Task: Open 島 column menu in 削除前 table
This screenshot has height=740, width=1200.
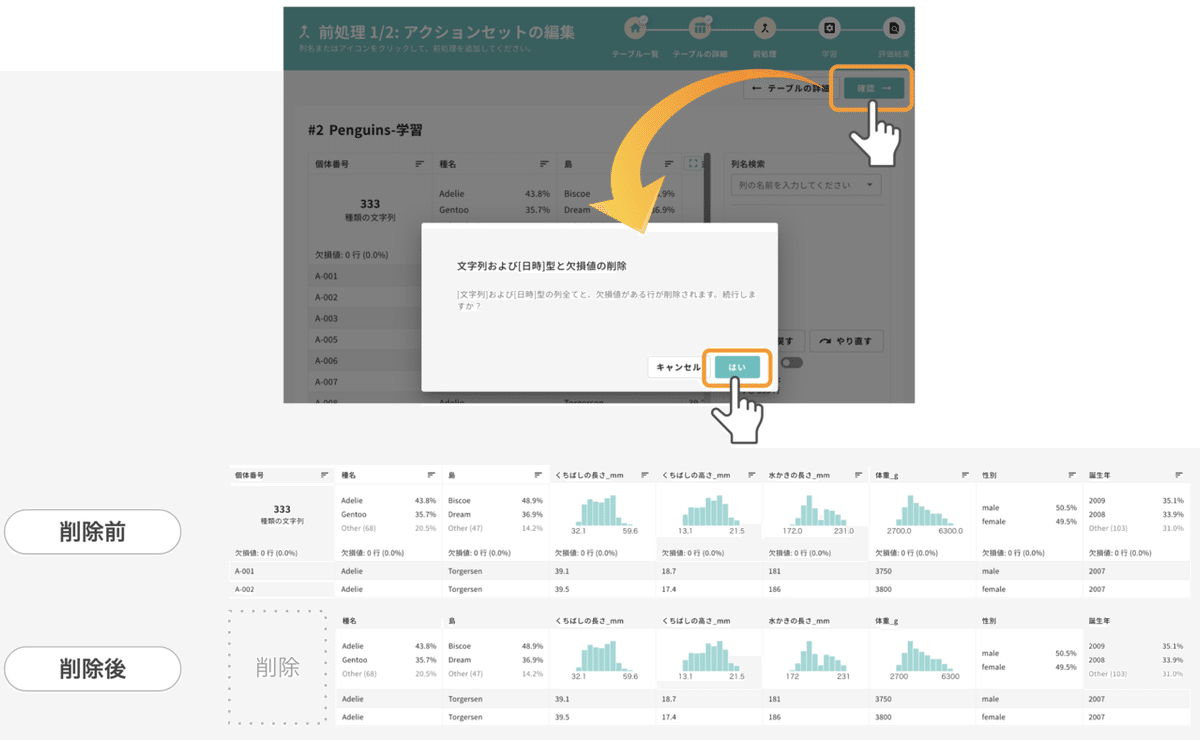Action: tap(539, 475)
